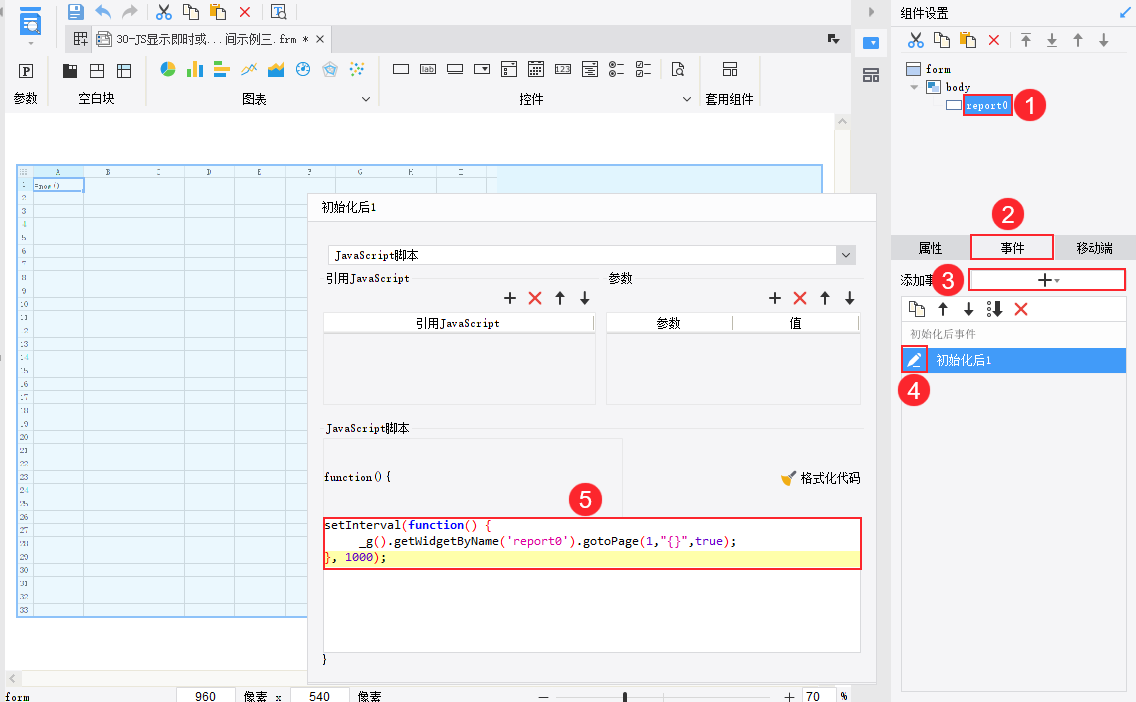The height and width of the screenshot is (702, 1136).
Task: Collapse the body node in the component tree
Action: point(914,87)
